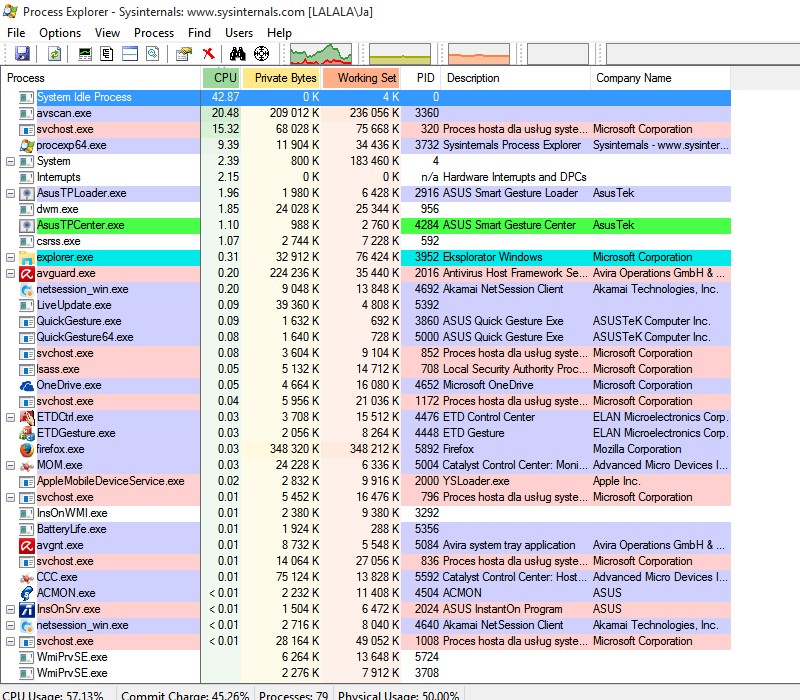The width and height of the screenshot is (800, 700).
Task: Select the csrss.exe process row
Action: (366, 241)
